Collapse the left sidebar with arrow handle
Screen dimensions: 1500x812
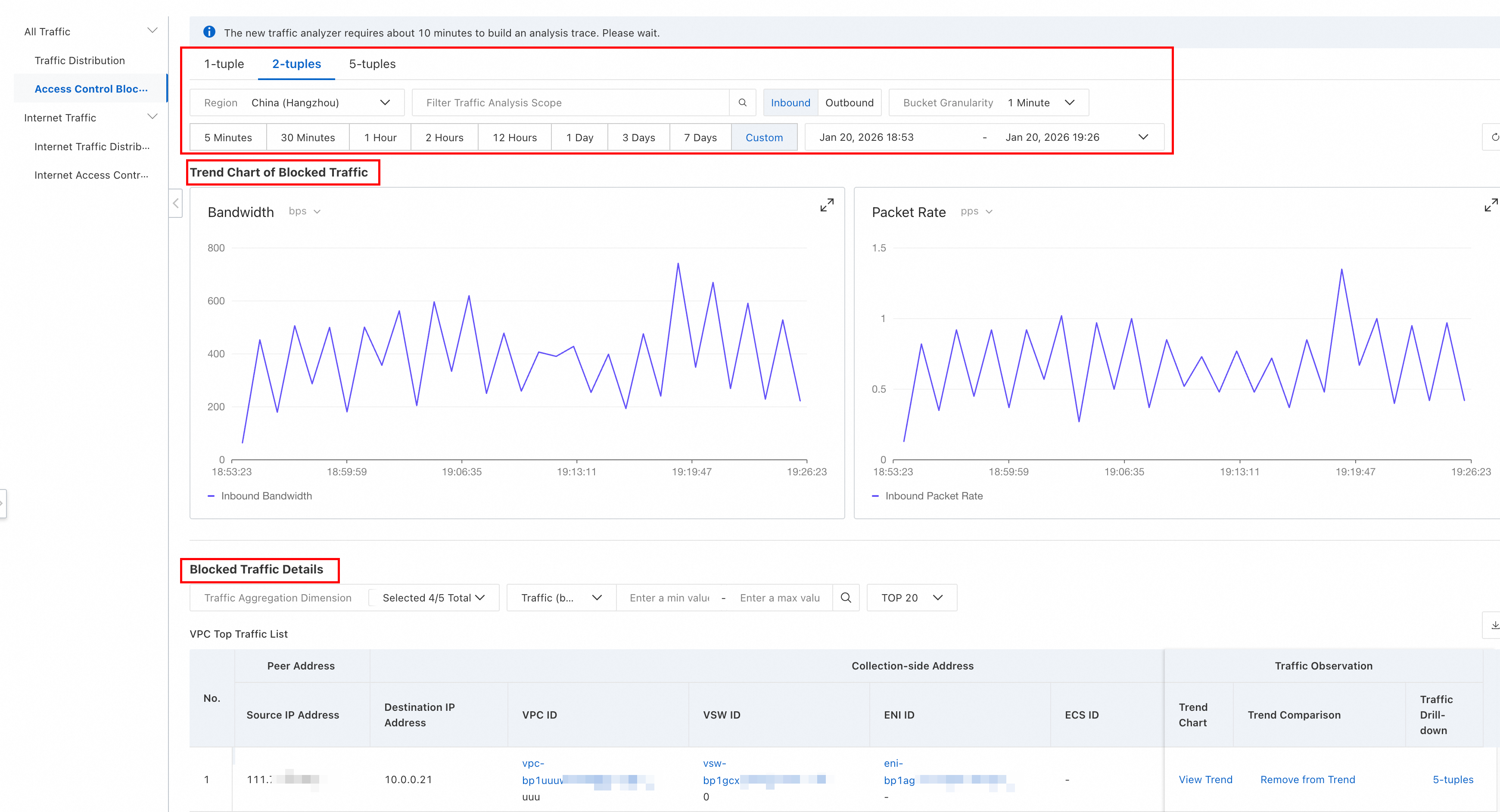[175, 203]
